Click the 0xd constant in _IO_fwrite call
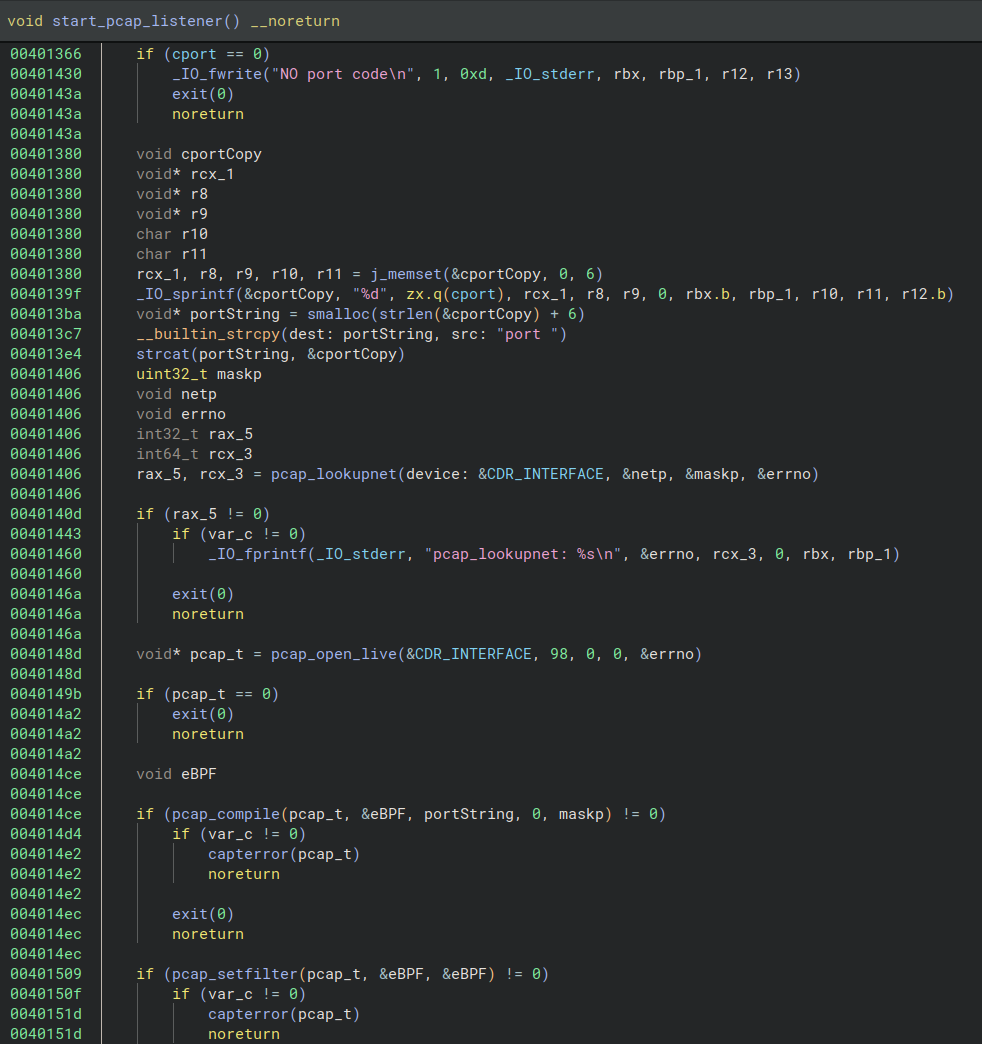982x1044 pixels. pos(473,74)
